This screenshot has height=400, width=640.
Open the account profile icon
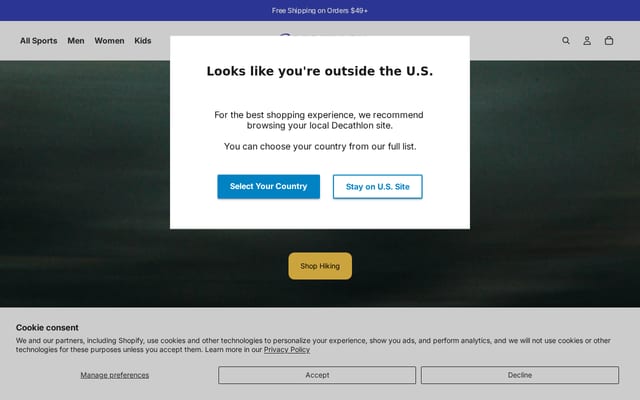(587, 40)
